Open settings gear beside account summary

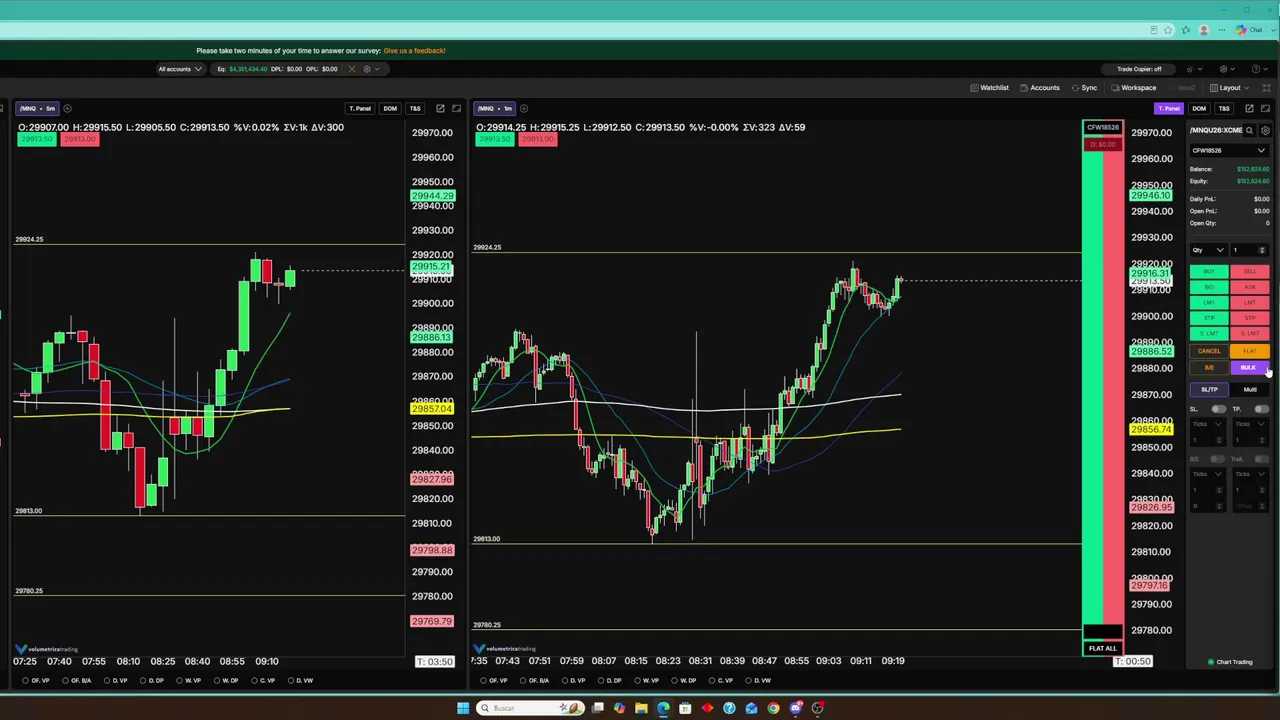pos(367,69)
